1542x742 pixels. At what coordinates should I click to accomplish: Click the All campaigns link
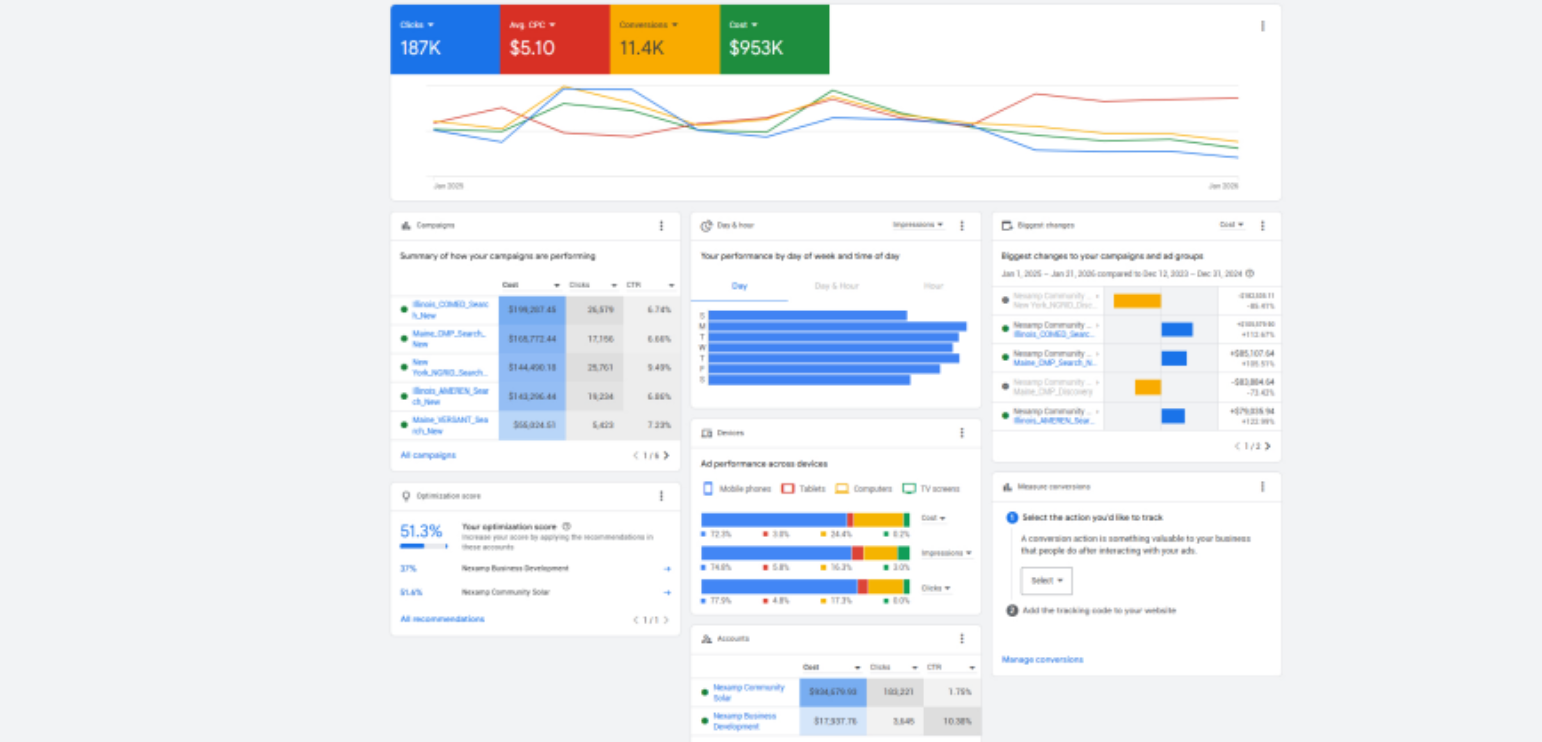[x=427, y=455]
